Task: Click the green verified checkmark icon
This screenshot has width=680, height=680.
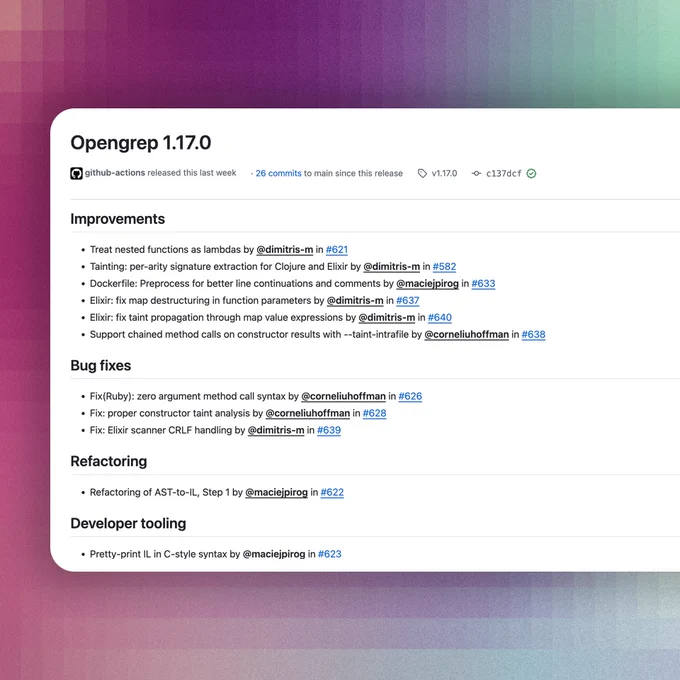Action: coord(531,173)
